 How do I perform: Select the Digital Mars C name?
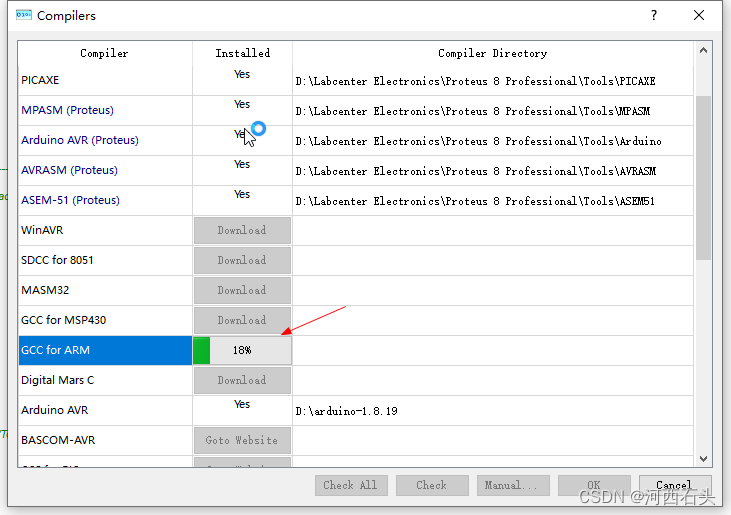click(58, 380)
